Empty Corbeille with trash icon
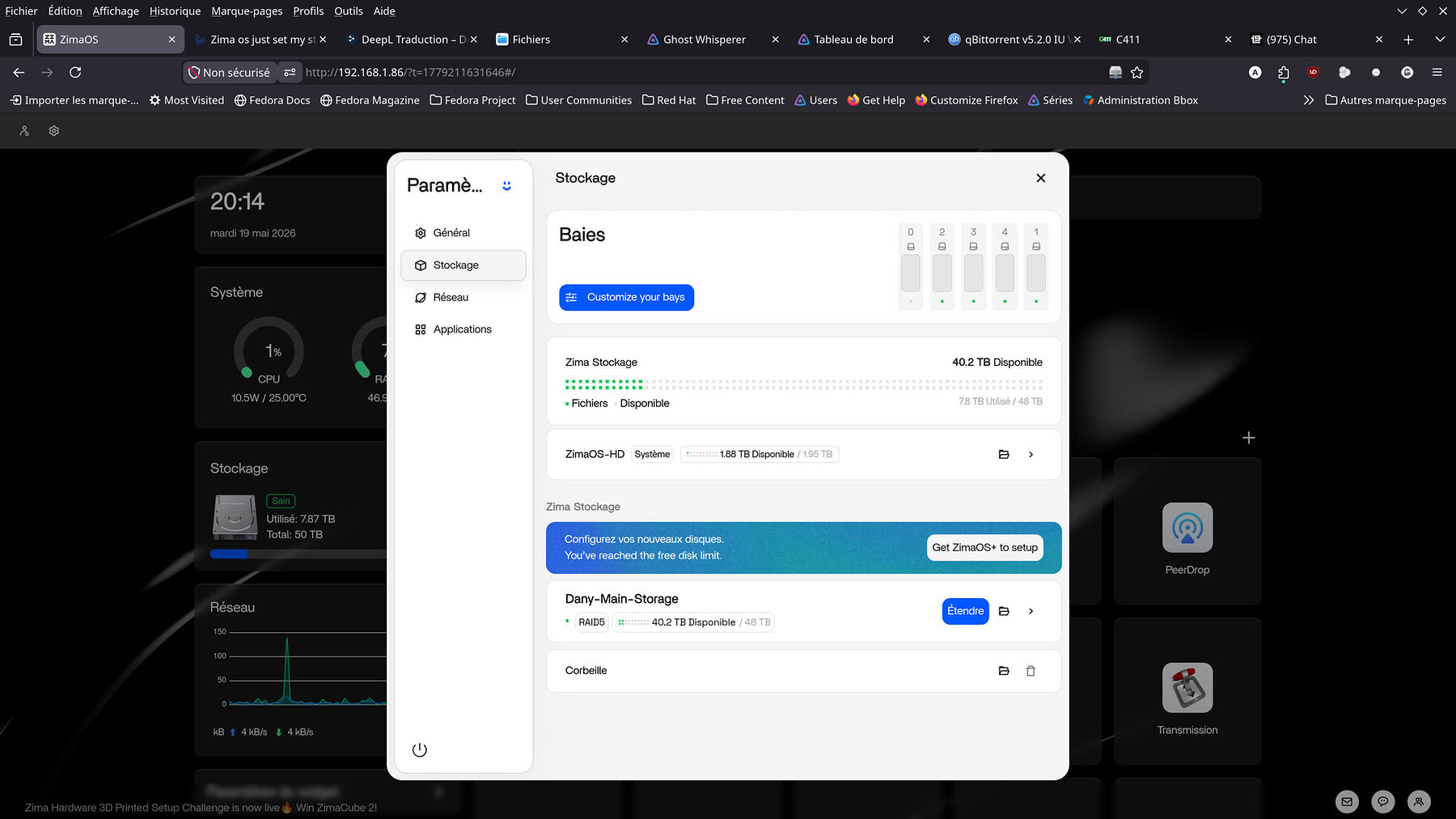This screenshot has width=1456, height=819. tap(1031, 671)
